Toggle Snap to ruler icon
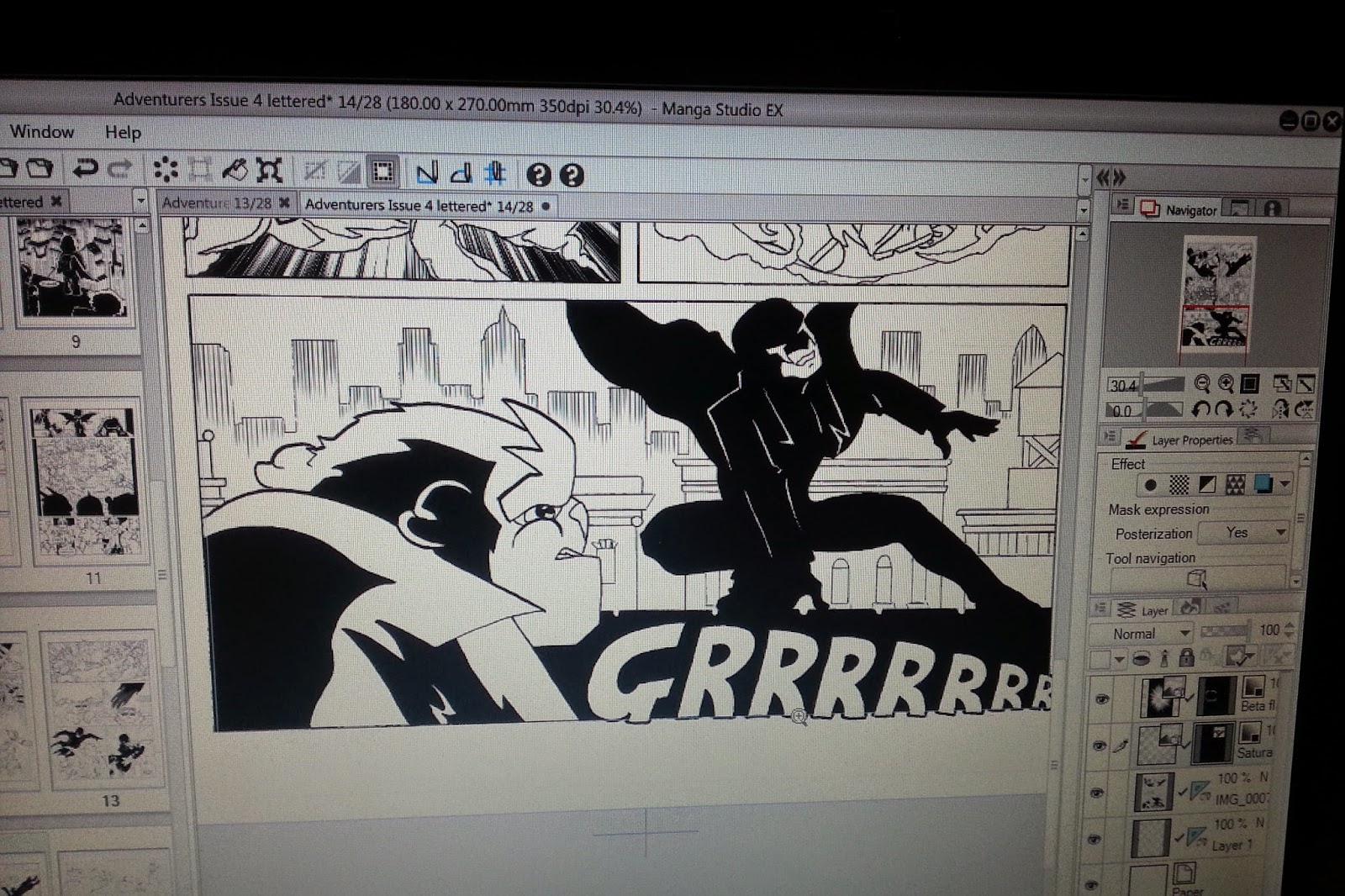Viewport: 1345px width, 896px height. (427, 173)
